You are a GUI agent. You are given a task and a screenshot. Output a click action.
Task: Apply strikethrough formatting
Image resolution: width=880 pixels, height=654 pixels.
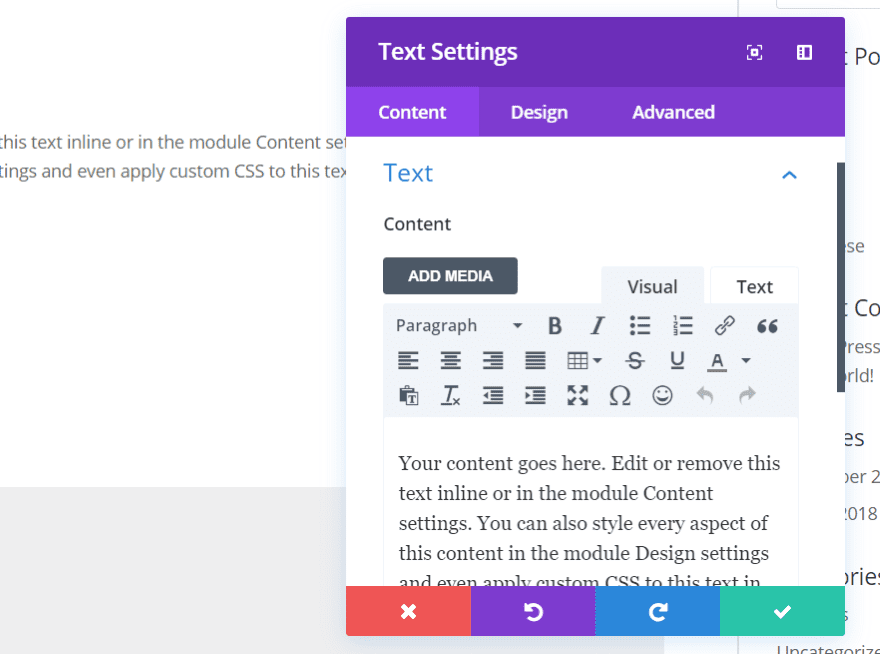(635, 360)
